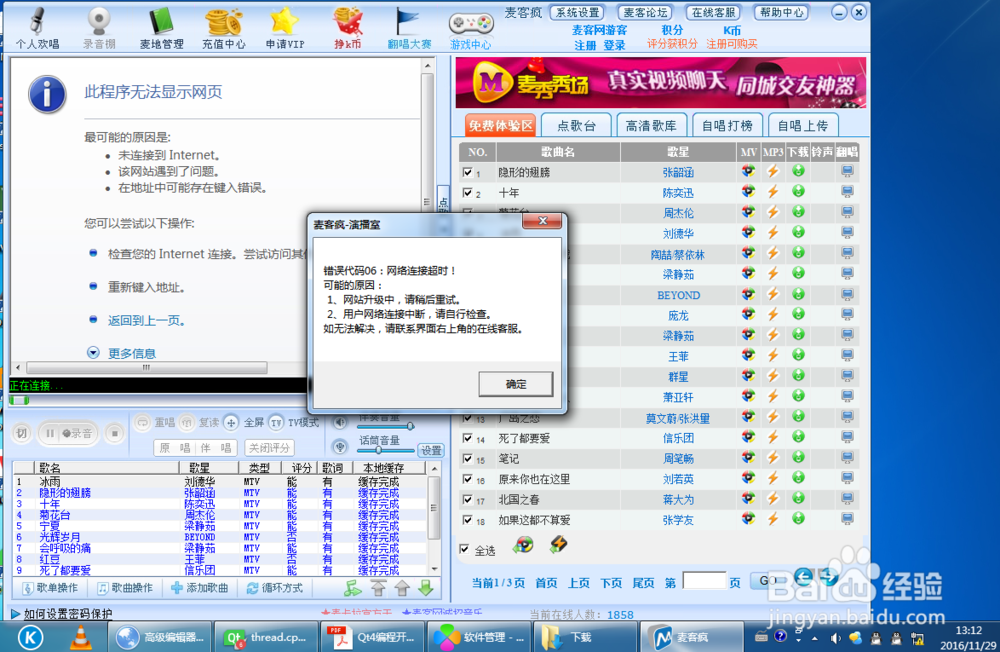Open the 挣K币 gift icon

pos(348,28)
